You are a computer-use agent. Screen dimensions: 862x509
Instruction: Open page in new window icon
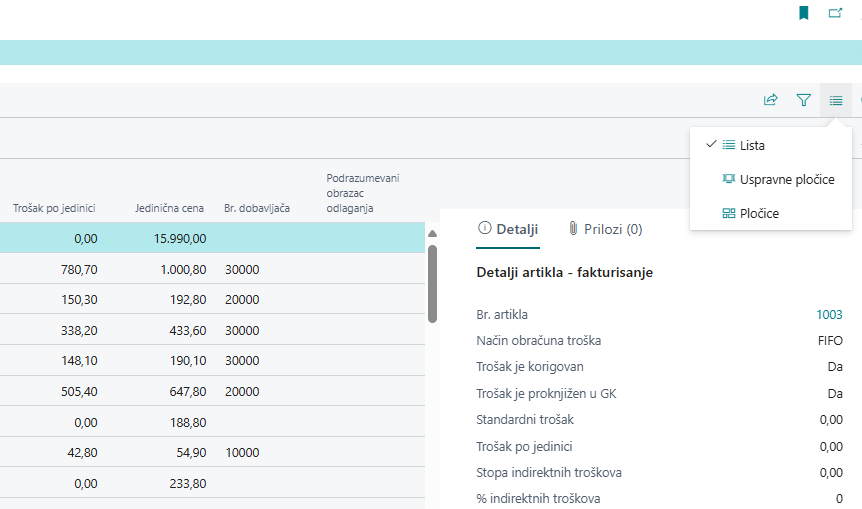click(x=835, y=13)
